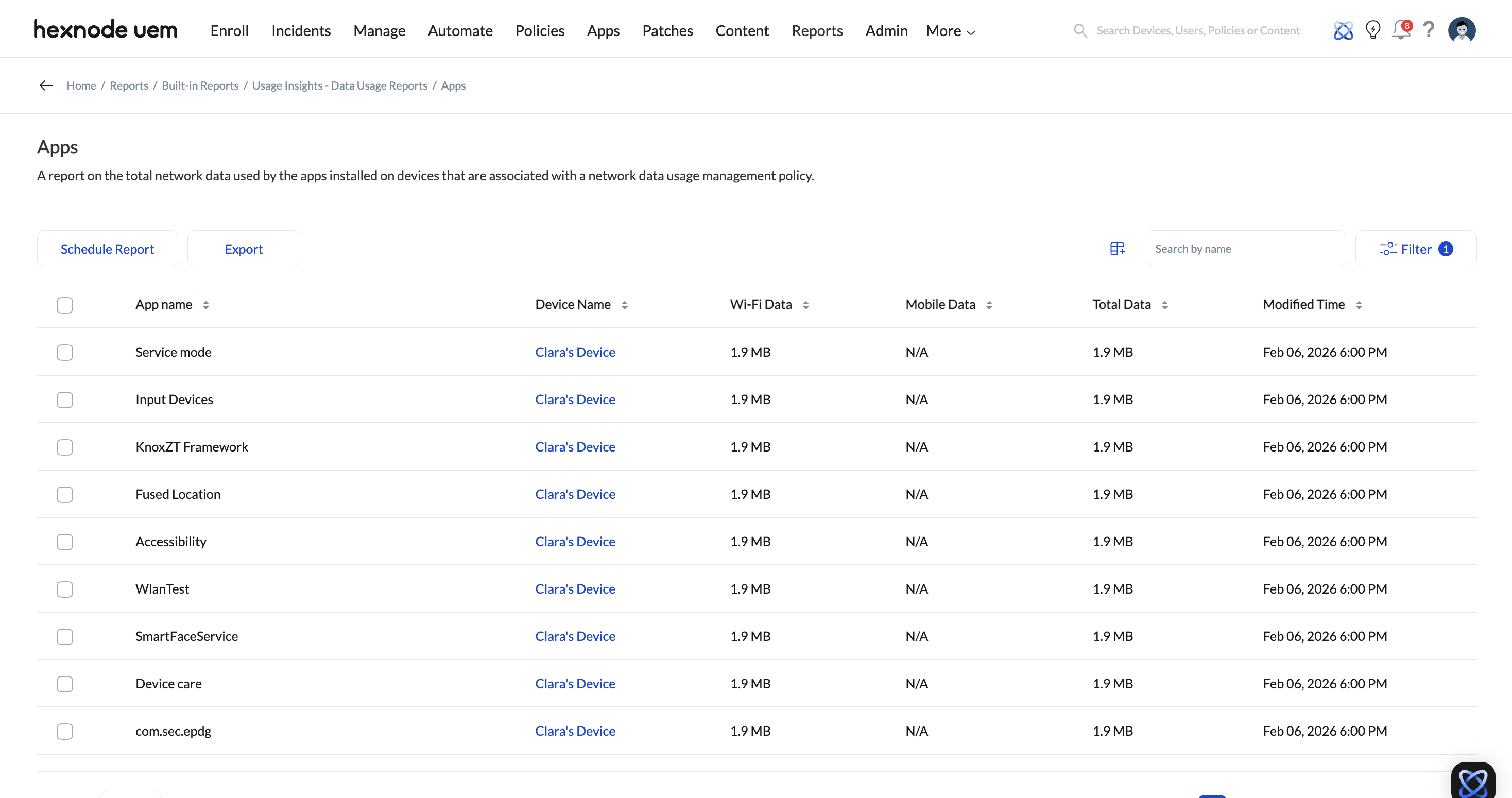Viewport: 1512px width, 798px height.
Task: Click the back arrow beside breadcrumbs
Action: pyautogui.click(x=46, y=85)
